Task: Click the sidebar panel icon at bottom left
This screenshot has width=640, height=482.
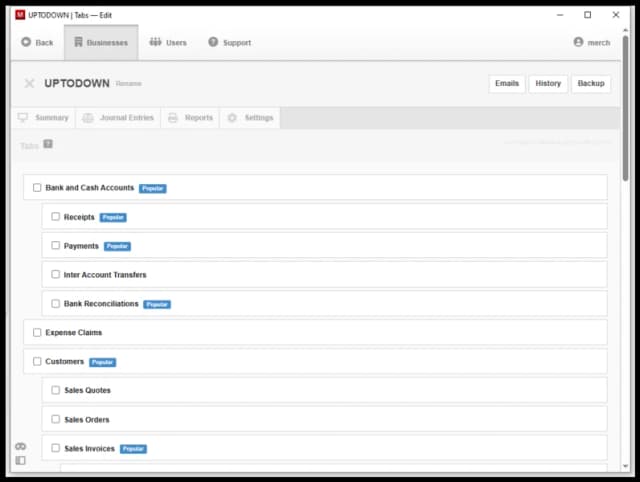Action: tap(20, 461)
